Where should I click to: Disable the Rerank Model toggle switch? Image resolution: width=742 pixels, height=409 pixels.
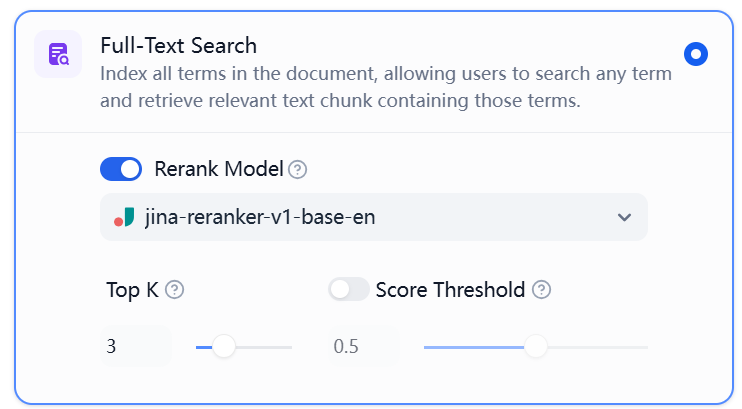point(121,169)
